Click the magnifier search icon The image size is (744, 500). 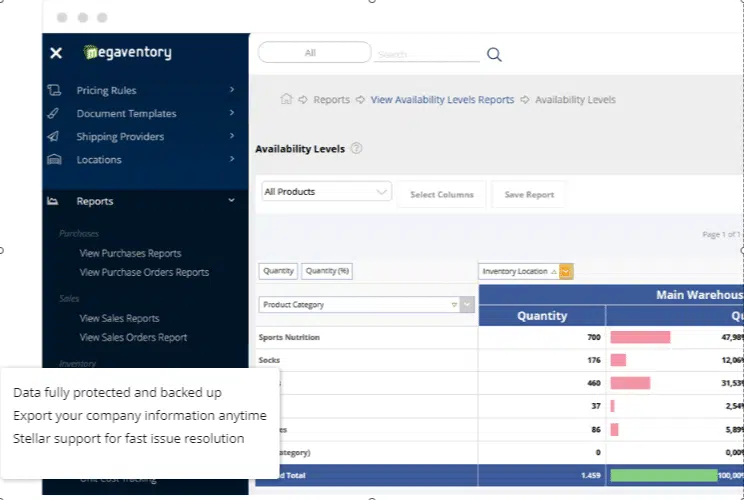494,54
